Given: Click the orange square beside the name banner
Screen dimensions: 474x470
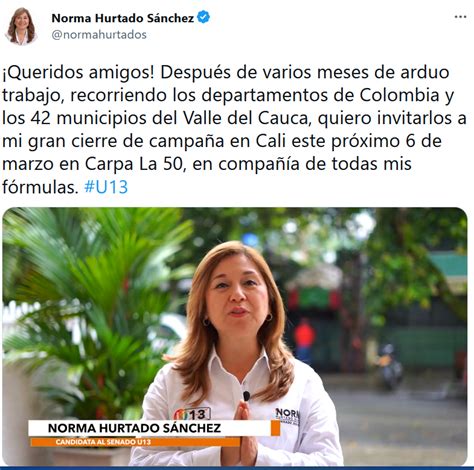Looking at the screenshot, I should click(x=276, y=428).
